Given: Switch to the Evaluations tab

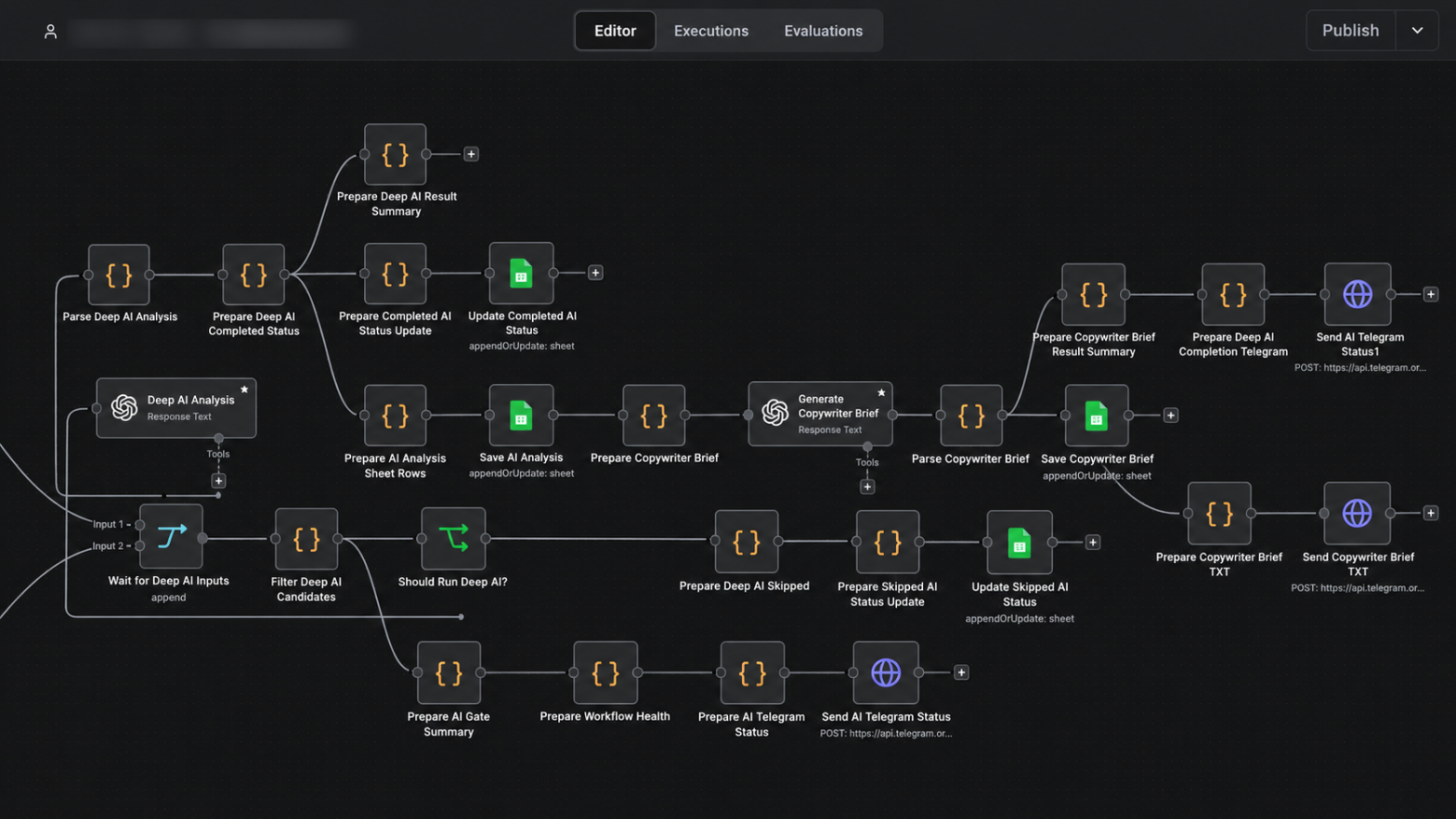Looking at the screenshot, I should pos(823,31).
